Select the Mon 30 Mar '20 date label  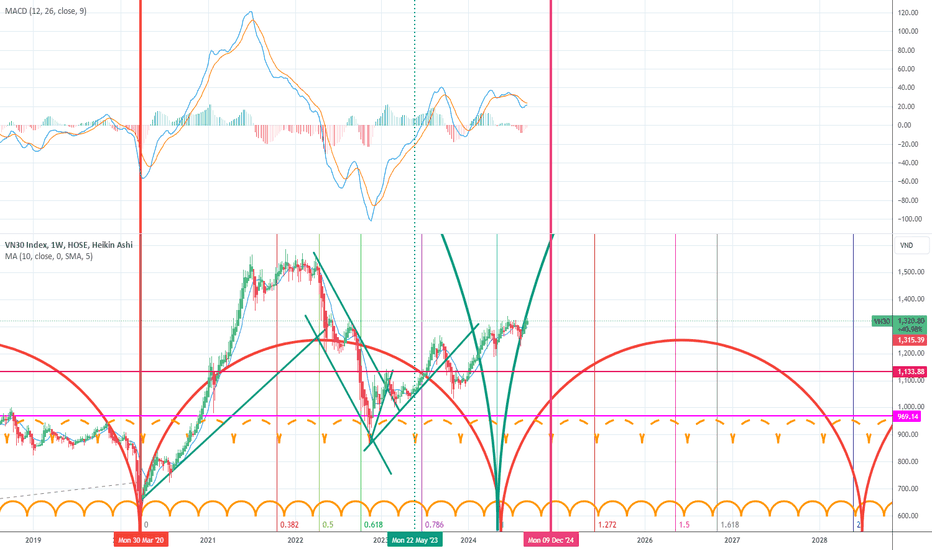141,540
